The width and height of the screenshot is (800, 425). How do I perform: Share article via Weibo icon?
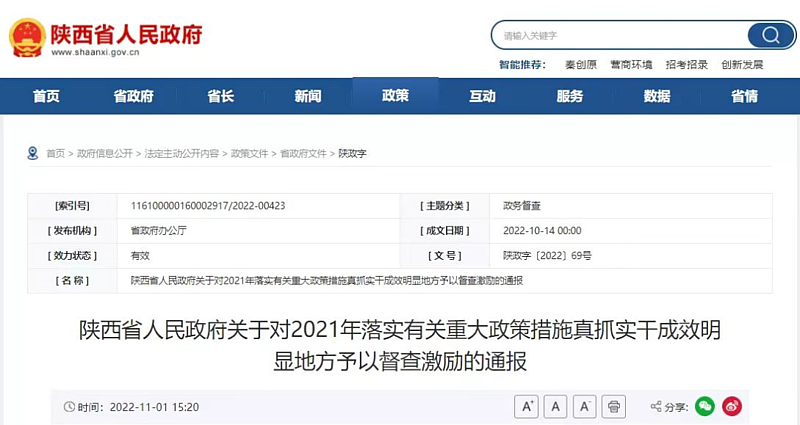(x=733, y=406)
